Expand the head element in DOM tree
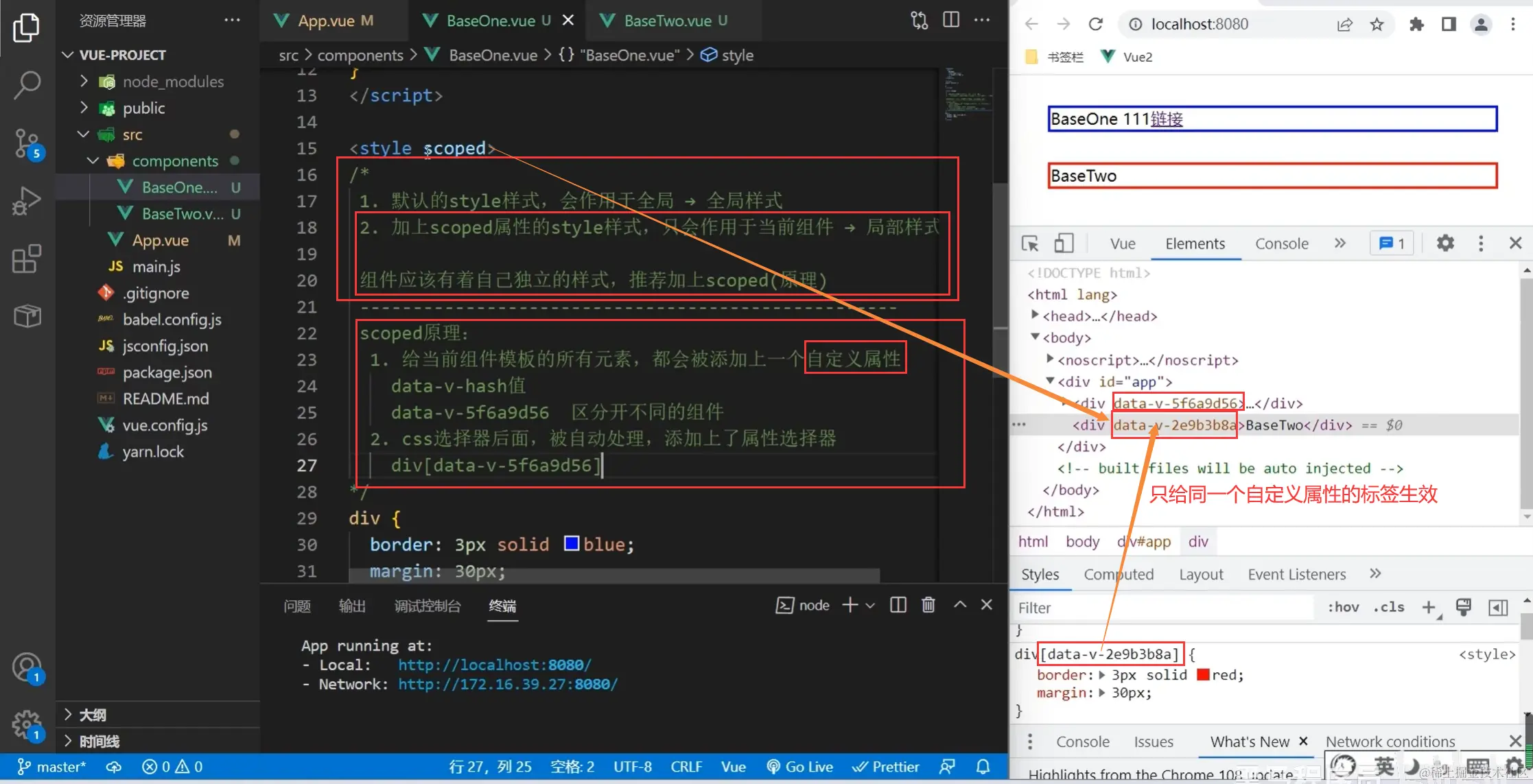 1035,316
